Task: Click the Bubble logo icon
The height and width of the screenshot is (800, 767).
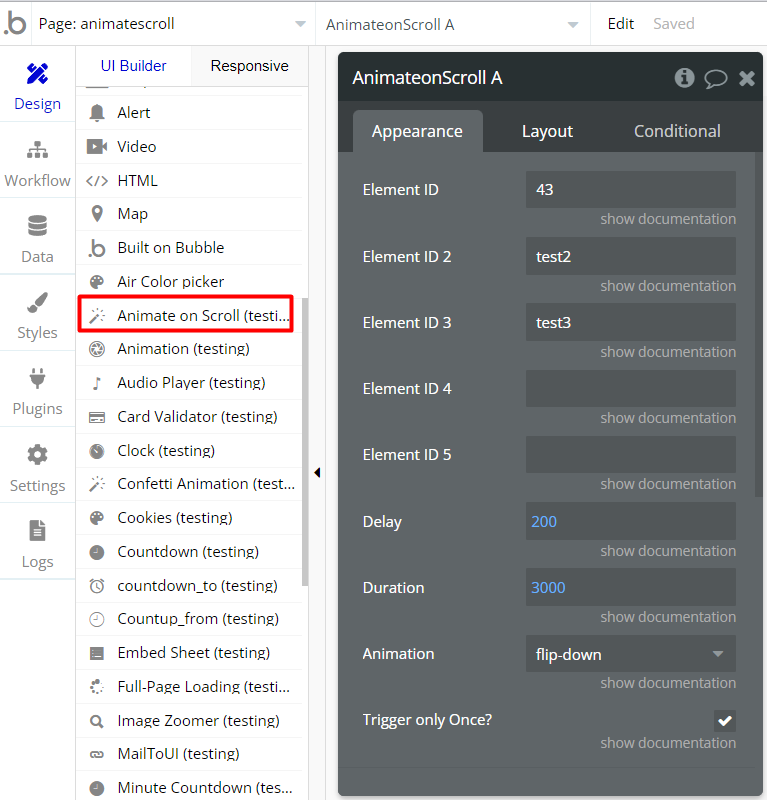Action: coord(15,23)
